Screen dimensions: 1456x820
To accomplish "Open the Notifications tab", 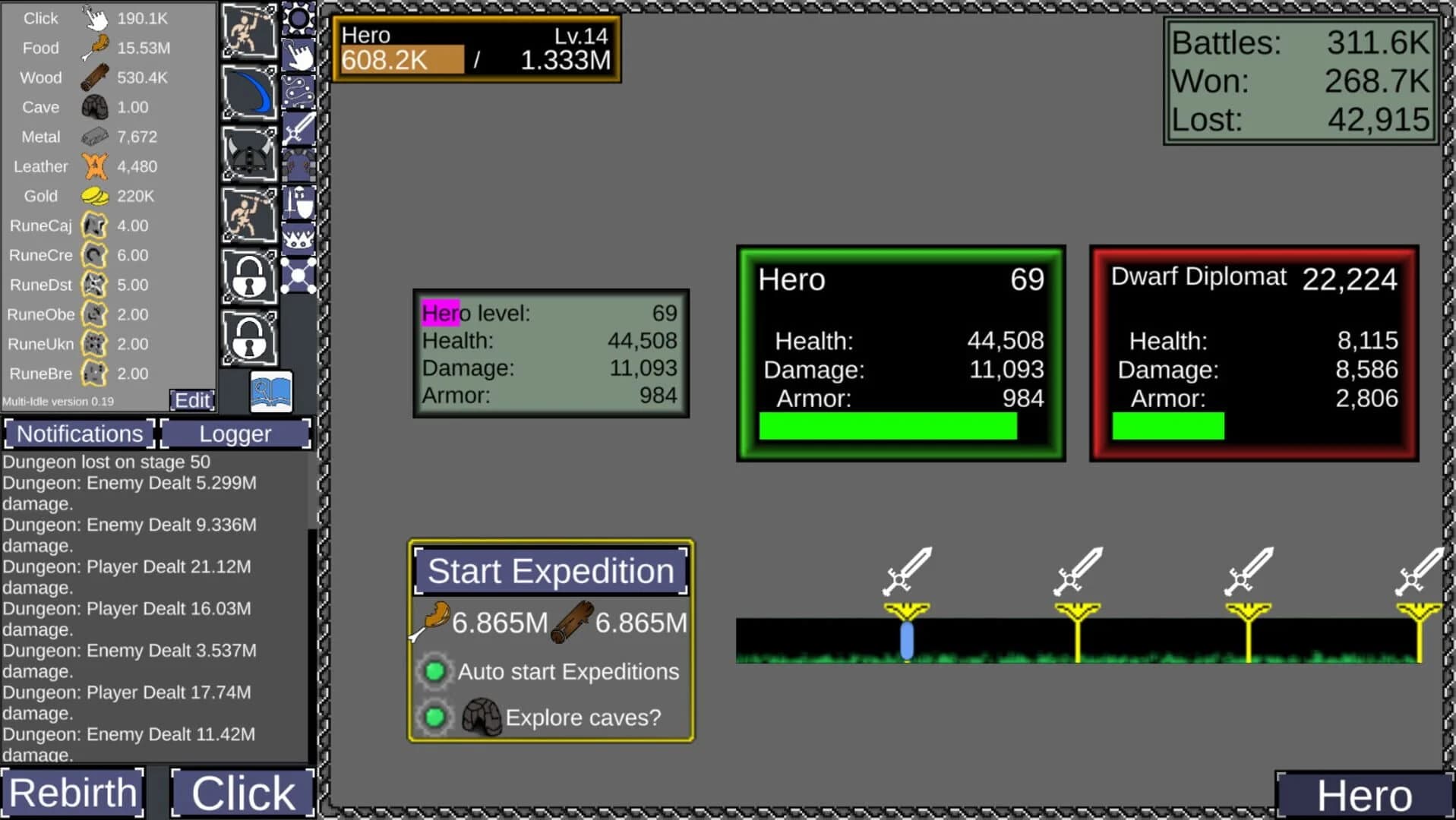I will pos(78,434).
